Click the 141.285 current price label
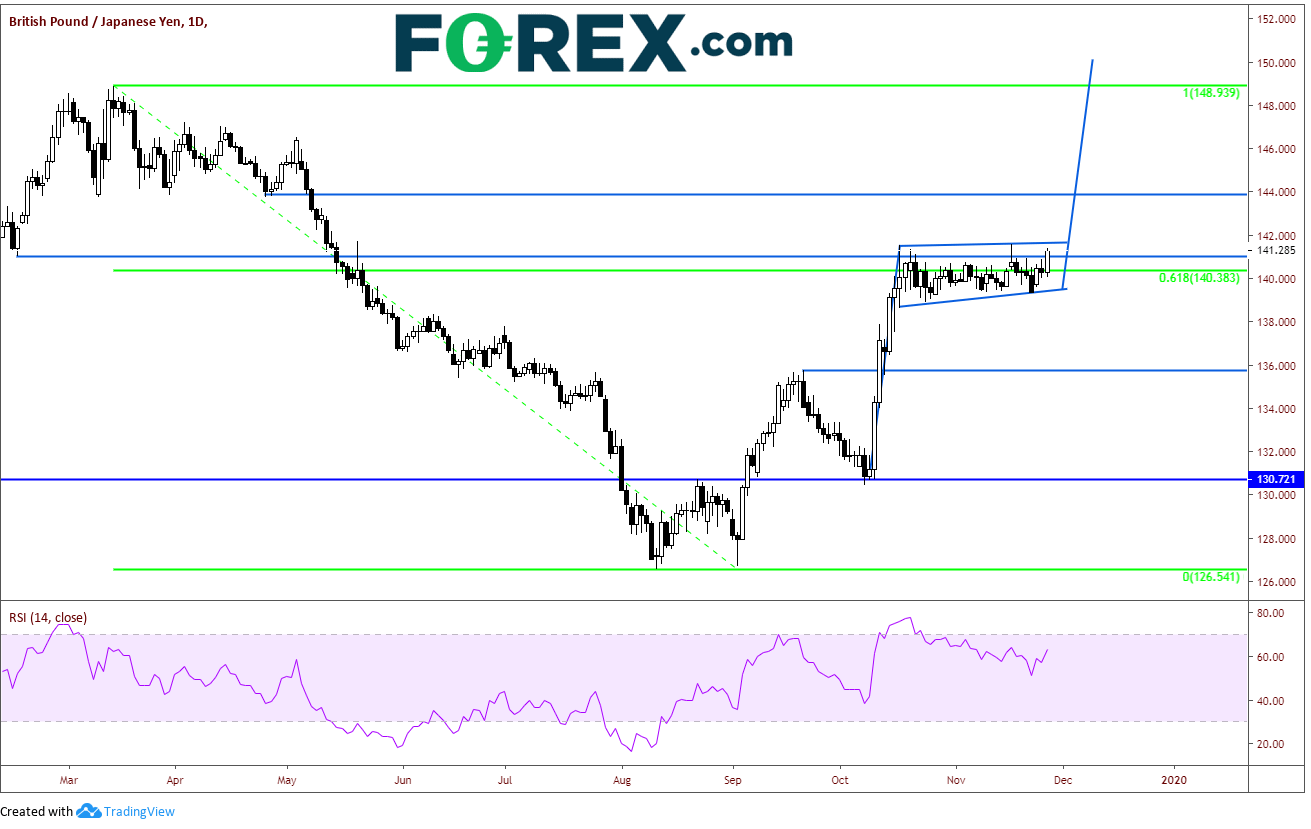 pos(1277,250)
